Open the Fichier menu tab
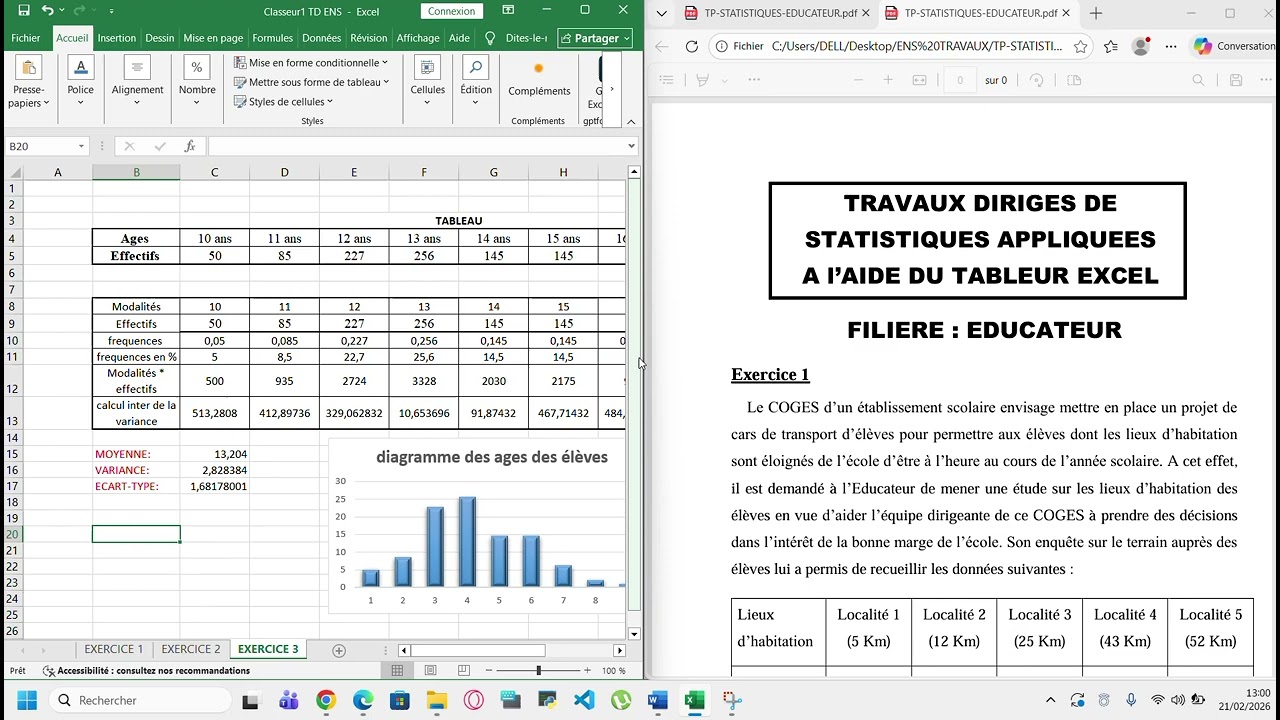1280x720 pixels. coord(26,38)
